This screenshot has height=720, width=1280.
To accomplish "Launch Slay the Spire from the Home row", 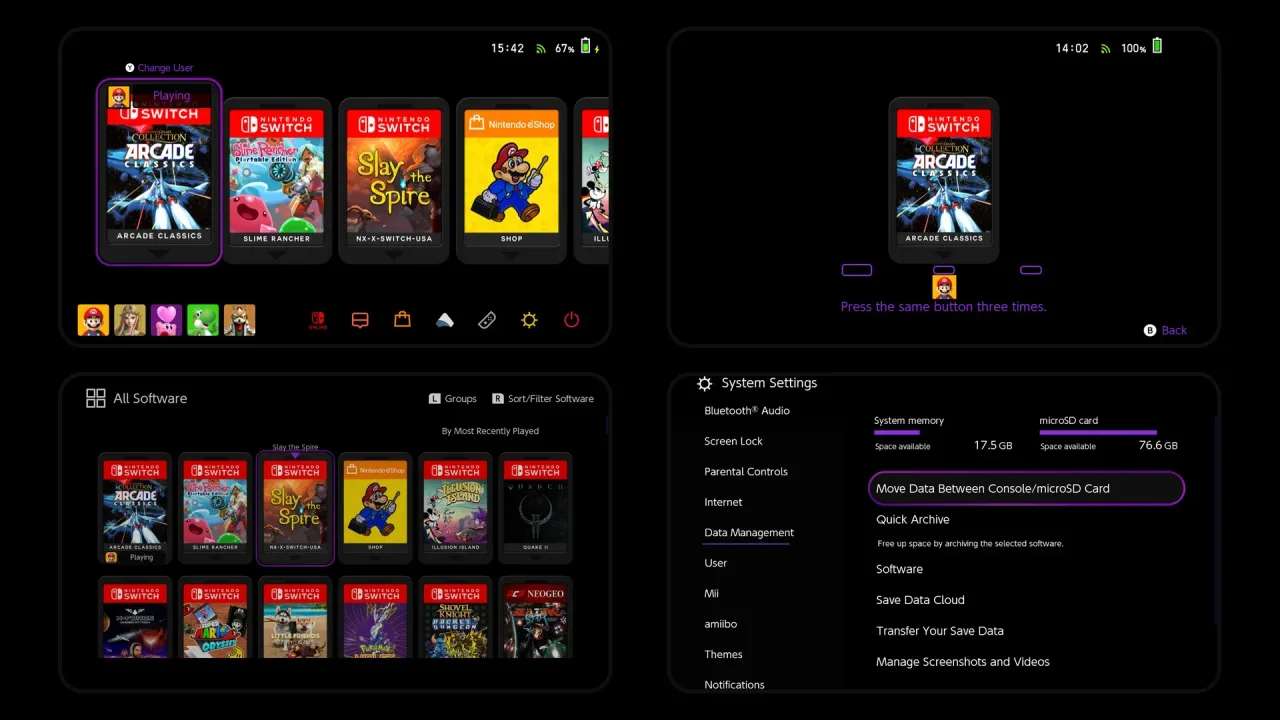I will click(x=394, y=180).
